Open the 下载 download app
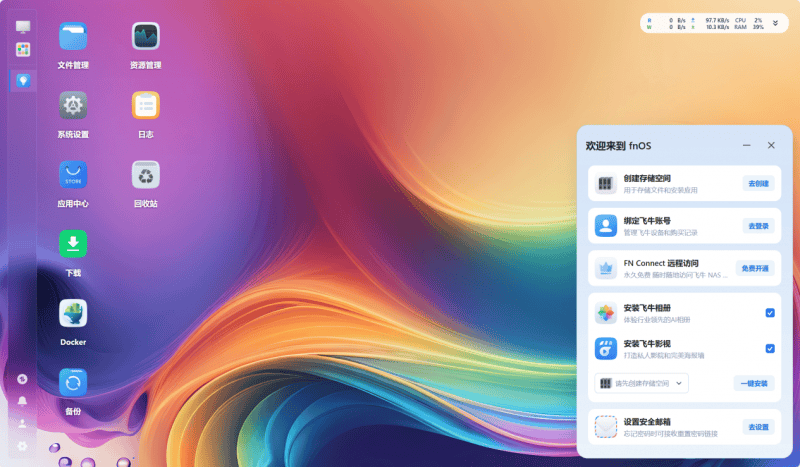 (x=73, y=244)
